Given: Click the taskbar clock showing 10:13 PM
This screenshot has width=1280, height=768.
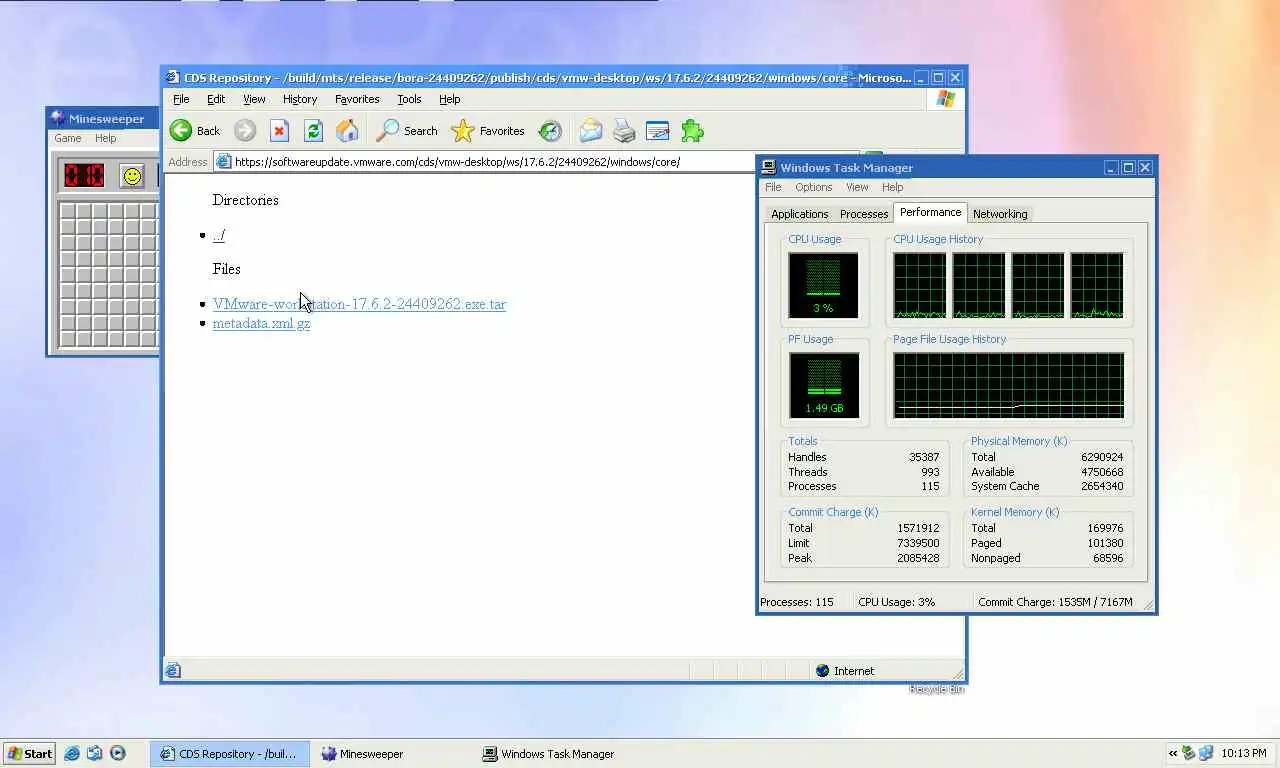Looking at the screenshot, I should coord(1244,754).
